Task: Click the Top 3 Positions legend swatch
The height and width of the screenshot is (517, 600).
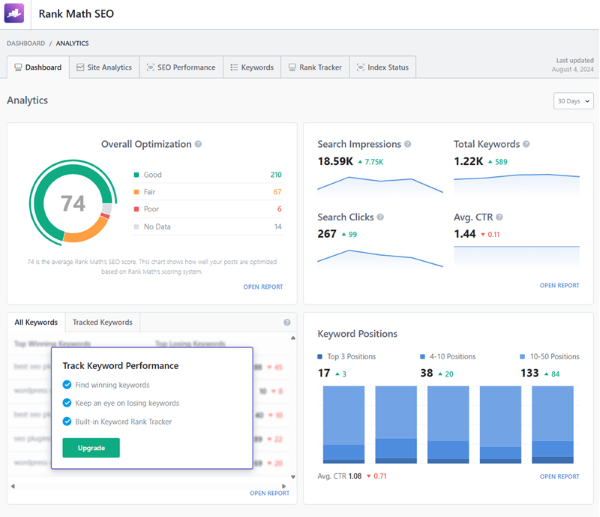Action: 321,356
